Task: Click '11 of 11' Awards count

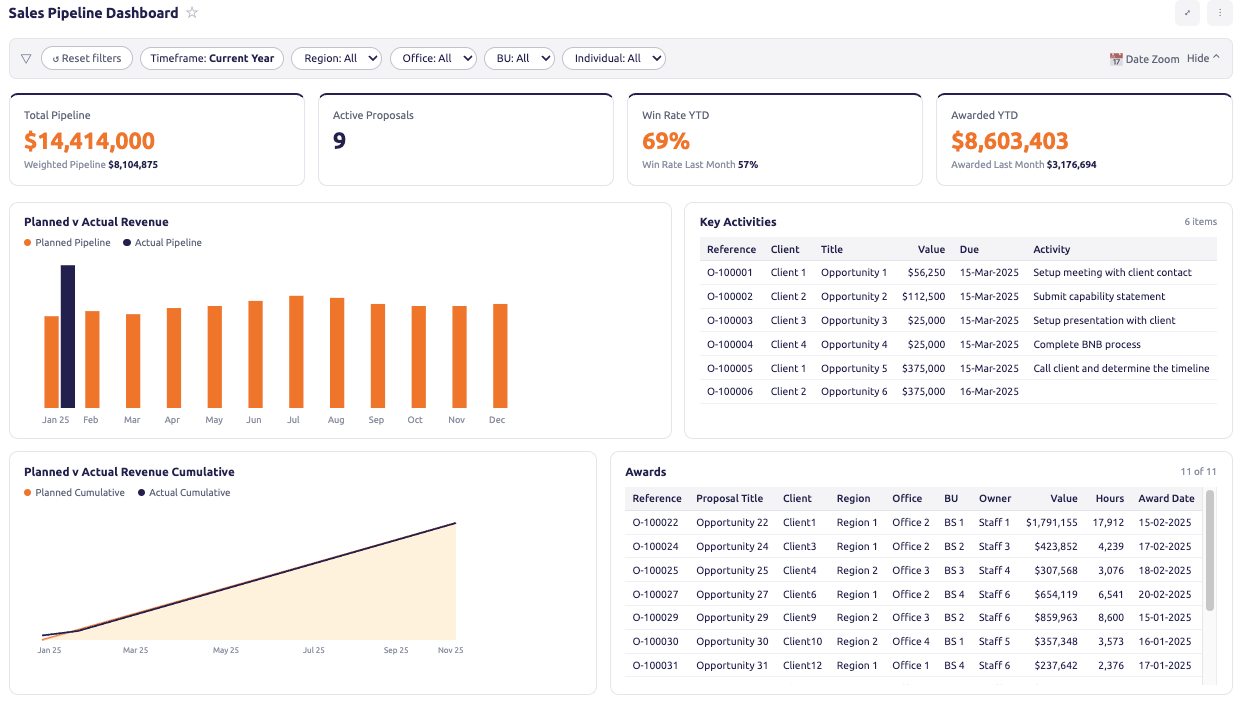Action: 1198,471
